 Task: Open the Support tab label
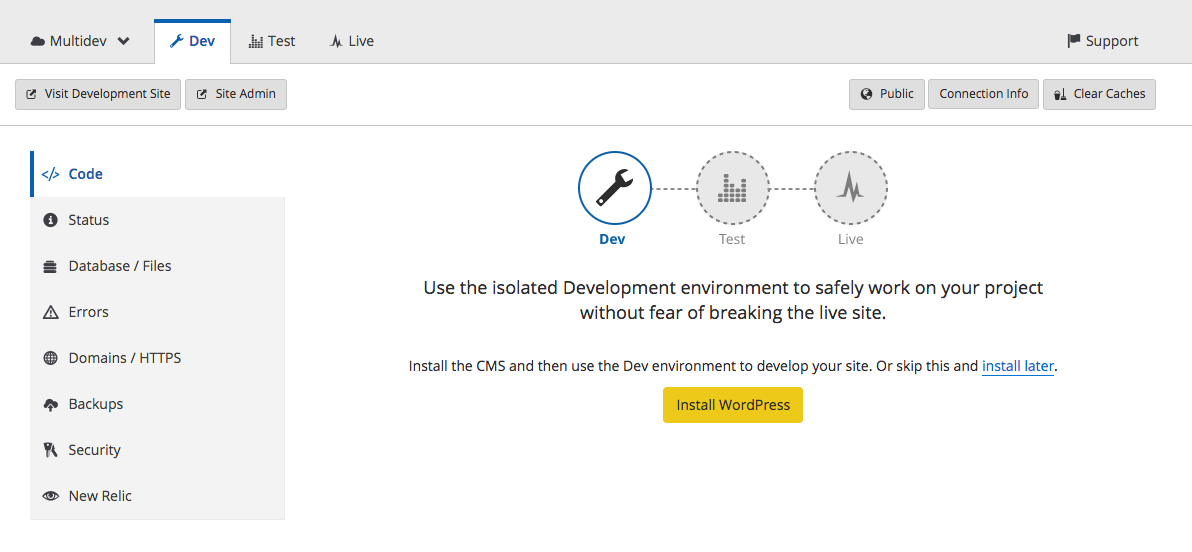click(x=1112, y=41)
